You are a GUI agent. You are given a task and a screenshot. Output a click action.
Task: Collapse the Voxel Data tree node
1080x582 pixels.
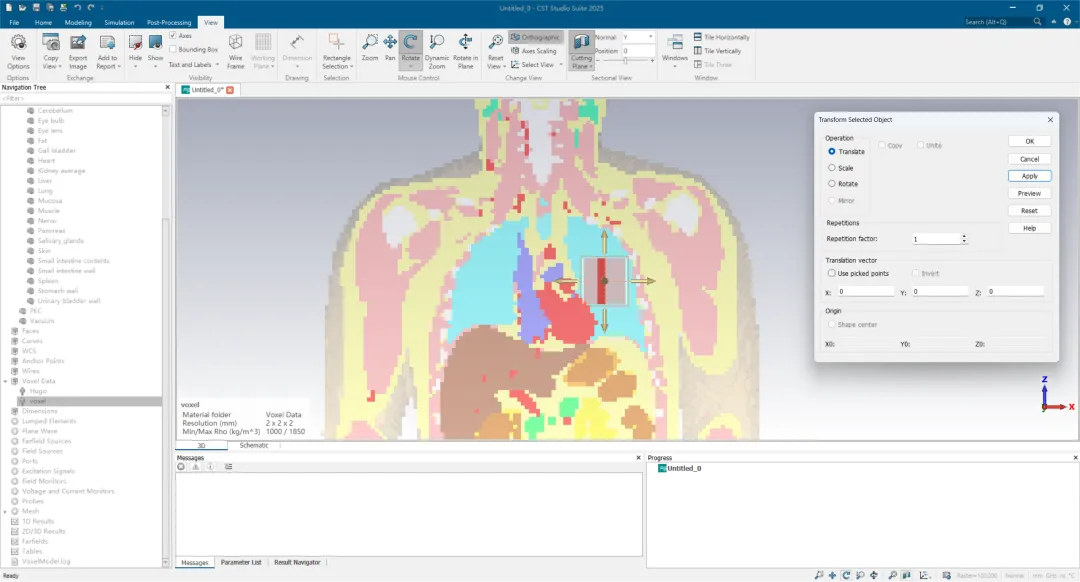[6, 381]
